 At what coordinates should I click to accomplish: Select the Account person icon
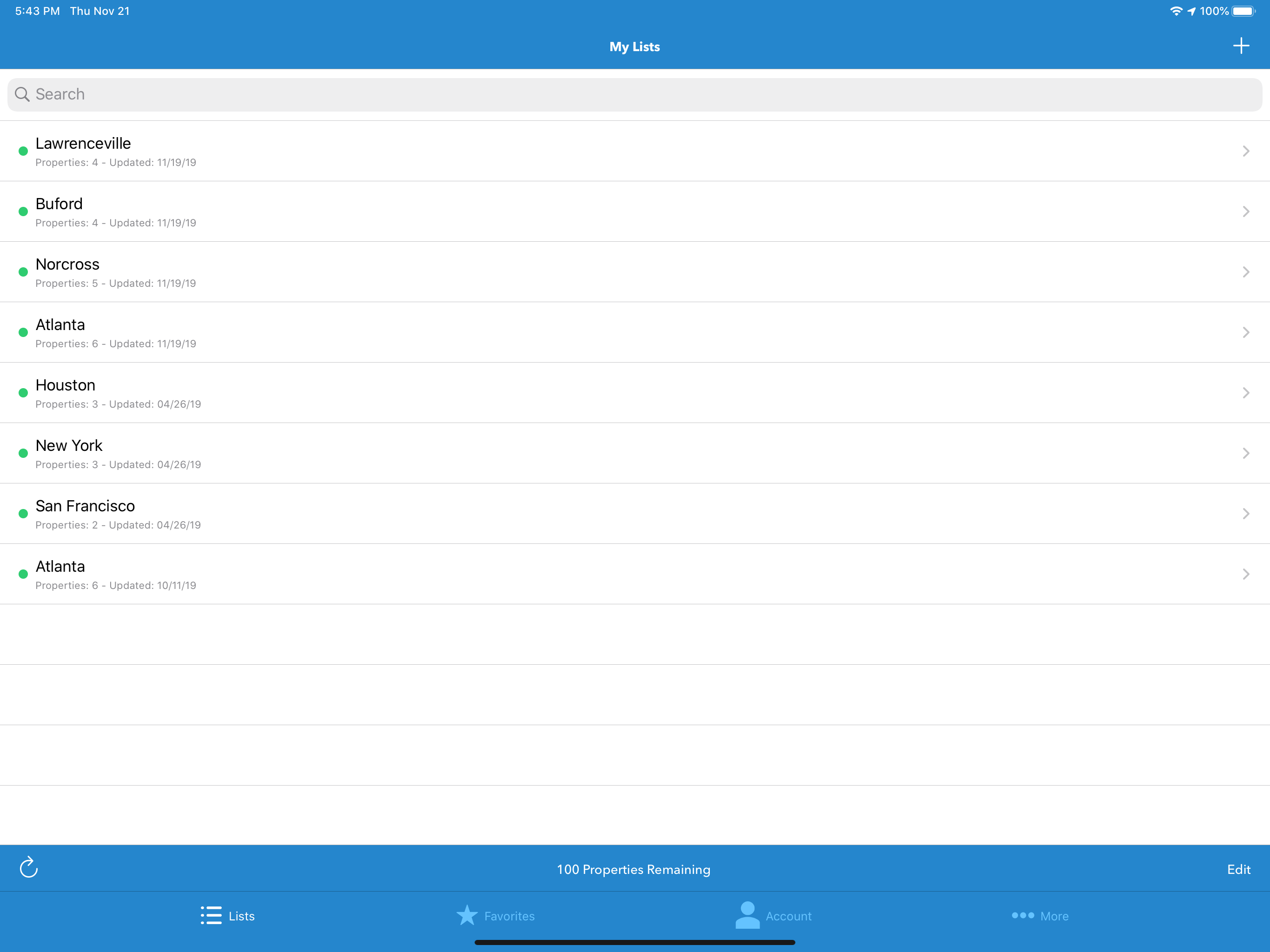coord(747,915)
